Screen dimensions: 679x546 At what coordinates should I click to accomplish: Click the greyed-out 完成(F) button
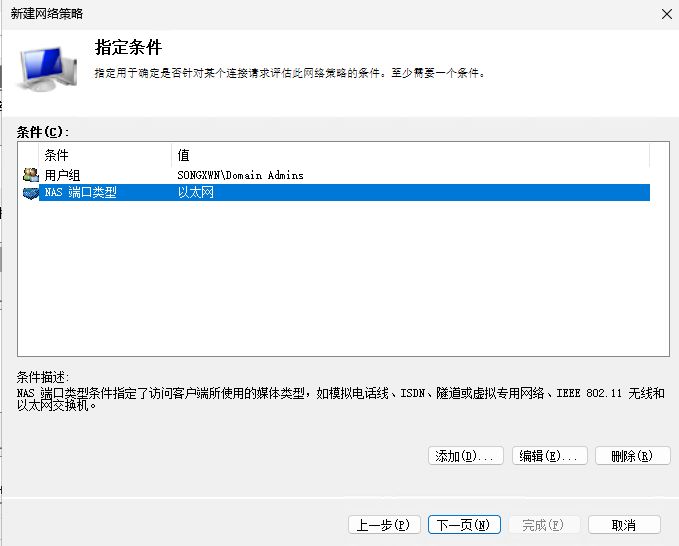point(543,525)
